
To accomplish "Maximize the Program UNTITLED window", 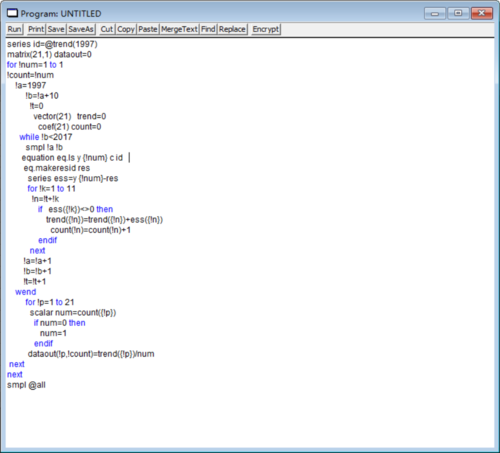I will (458, 13).
